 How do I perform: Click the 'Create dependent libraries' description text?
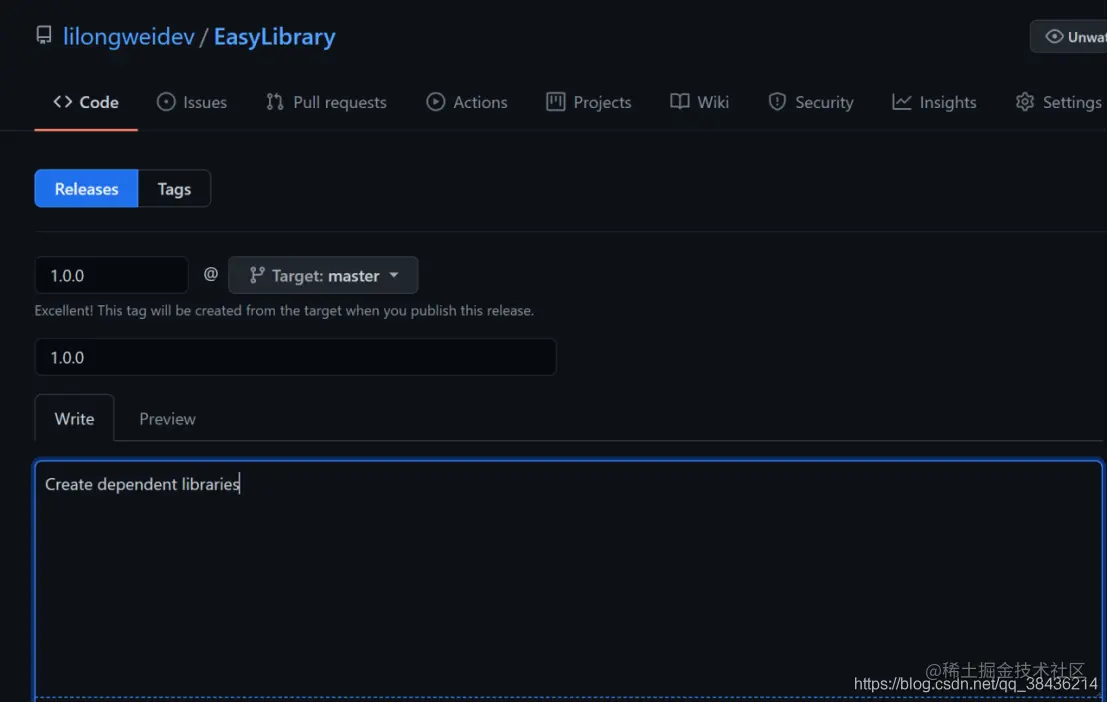142,484
